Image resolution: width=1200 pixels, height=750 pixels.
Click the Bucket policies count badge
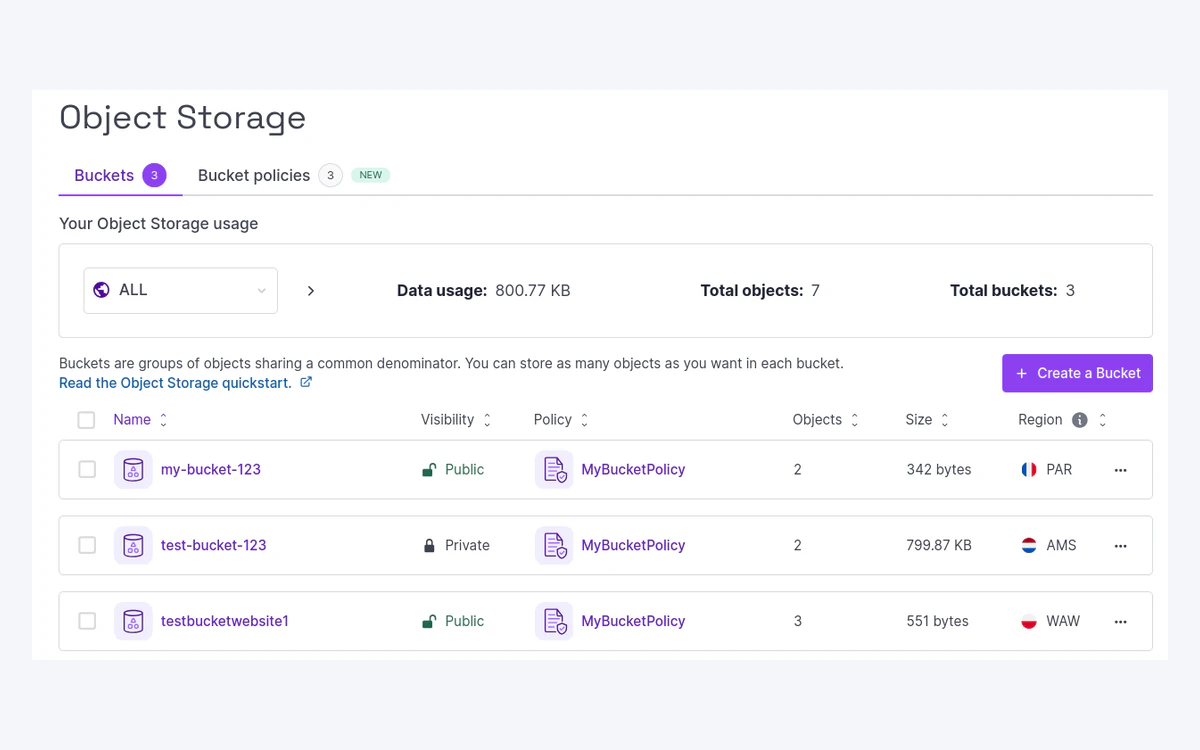coord(330,175)
